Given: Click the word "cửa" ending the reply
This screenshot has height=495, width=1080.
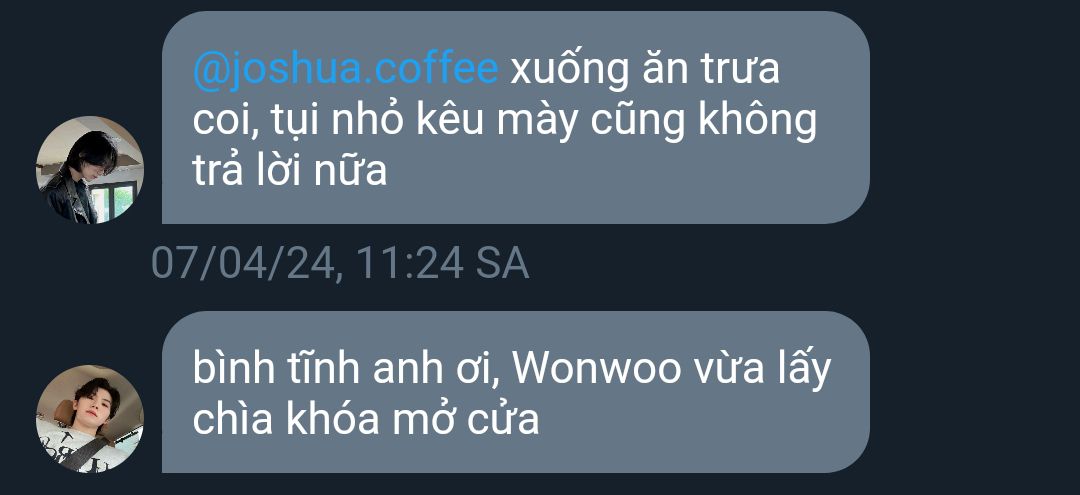Looking at the screenshot, I should pos(502,419).
